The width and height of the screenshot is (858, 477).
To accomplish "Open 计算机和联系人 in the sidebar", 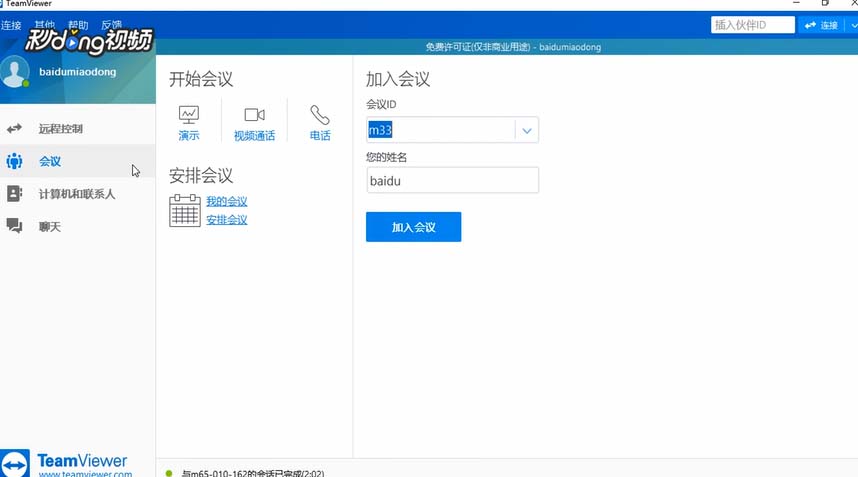I will [78, 194].
